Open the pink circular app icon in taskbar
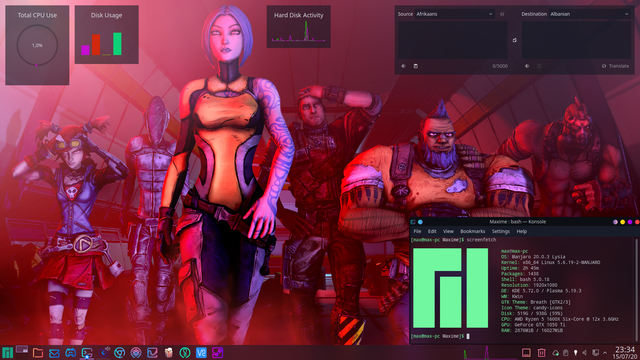Image resolution: width=640 pixels, height=360 pixels. coord(136,353)
